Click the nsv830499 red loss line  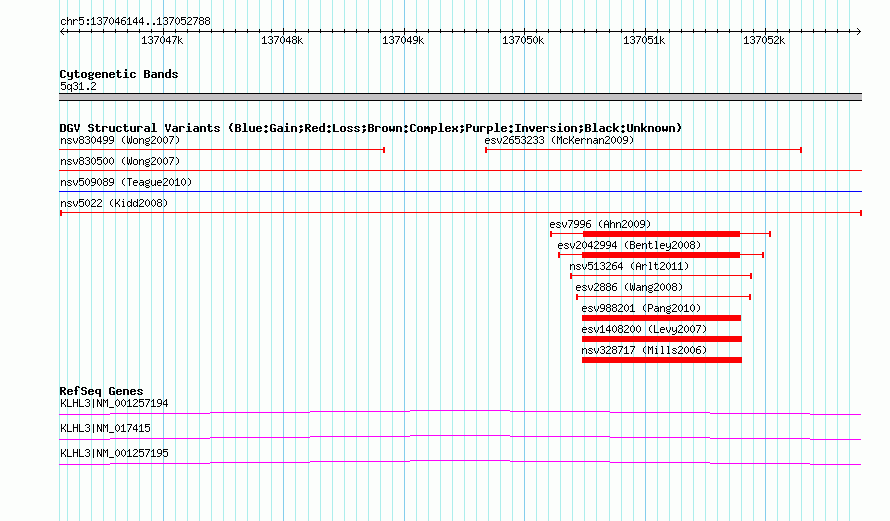[222, 150]
